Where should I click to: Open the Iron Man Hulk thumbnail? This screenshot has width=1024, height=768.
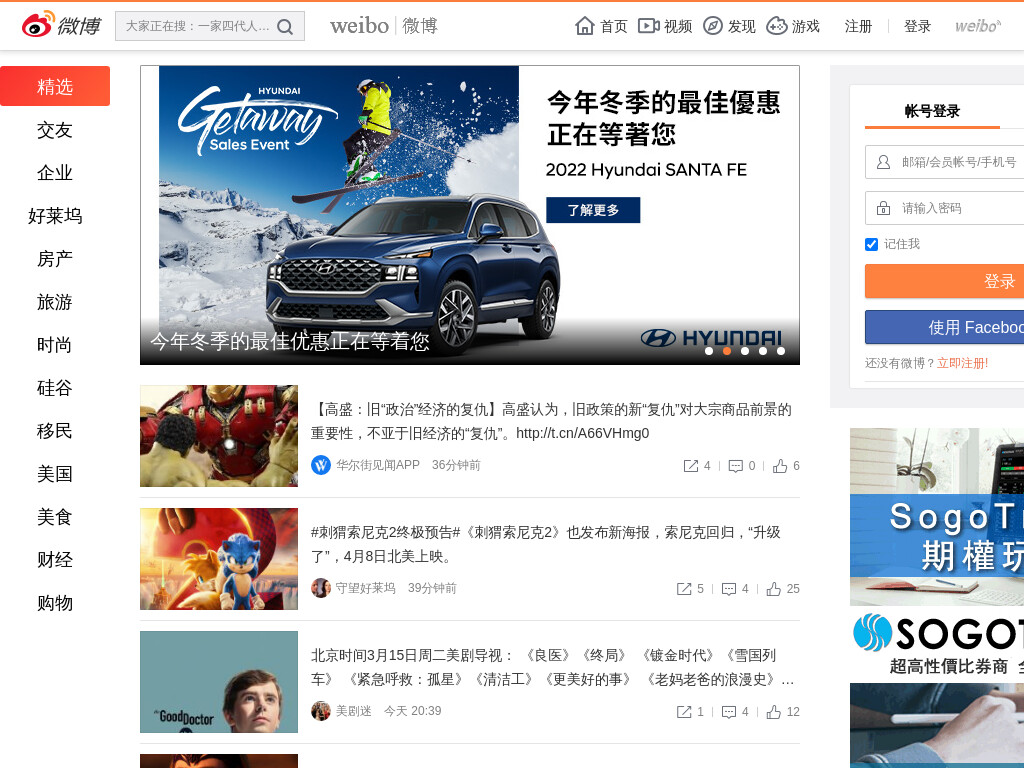coord(219,436)
